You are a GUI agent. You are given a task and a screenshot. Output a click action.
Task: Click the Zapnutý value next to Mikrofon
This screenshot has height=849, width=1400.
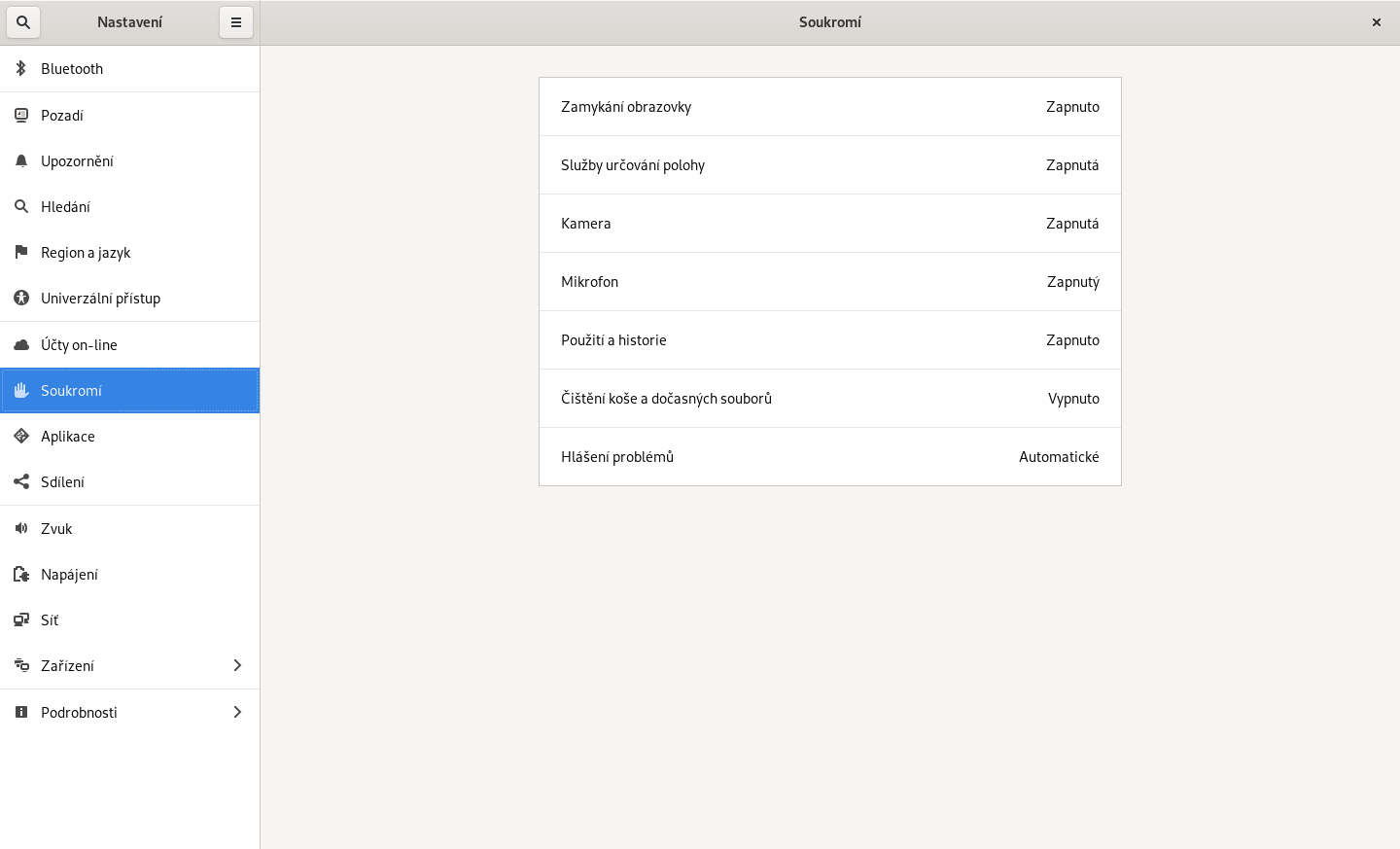tap(1073, 282)
